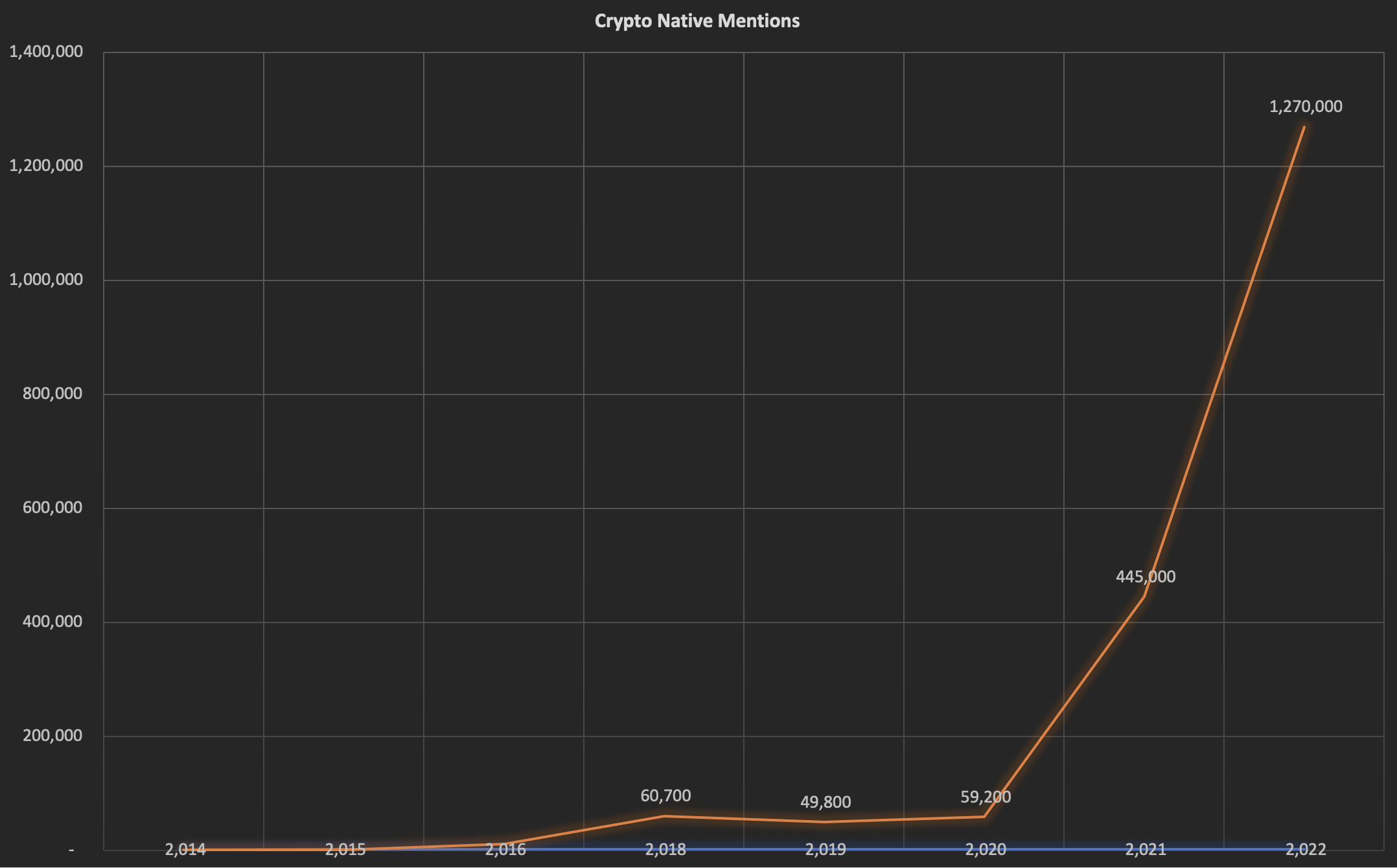Click the 1,200,000 y-axis label
The width and height of the screenshot is (1397, 868).
46,166
